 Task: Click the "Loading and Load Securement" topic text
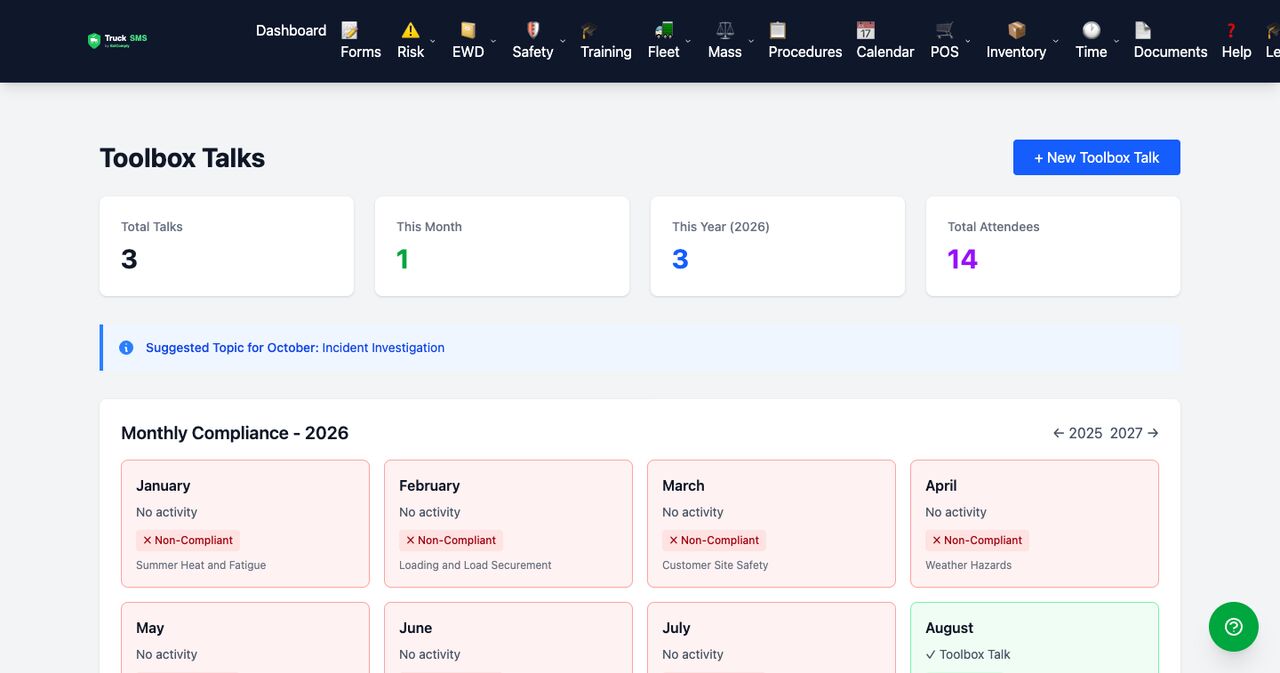(x=475, y=565)
